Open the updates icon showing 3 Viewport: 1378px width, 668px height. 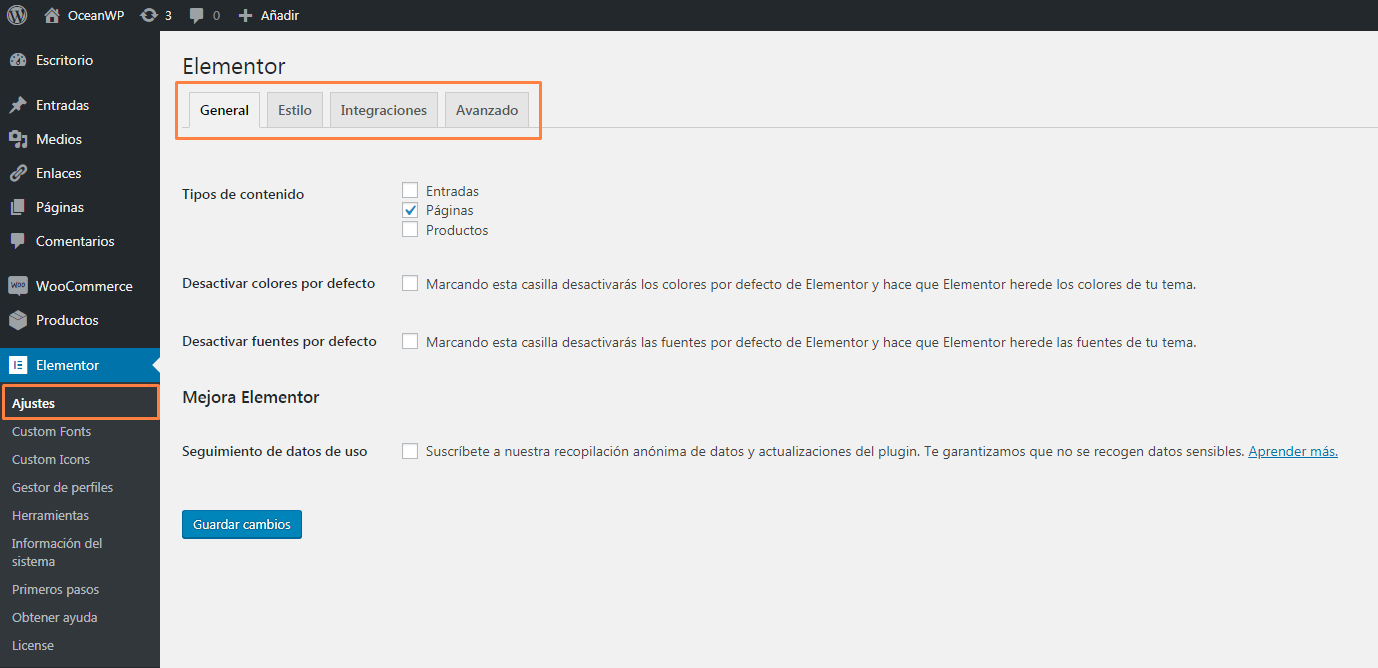point(149,15)
